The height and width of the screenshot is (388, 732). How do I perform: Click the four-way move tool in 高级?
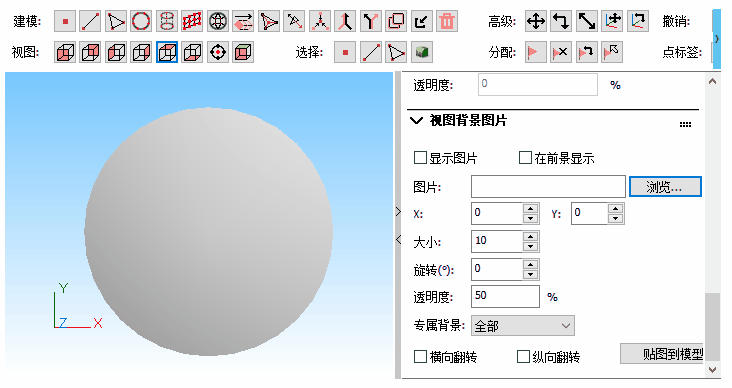[x=536, y=21]
